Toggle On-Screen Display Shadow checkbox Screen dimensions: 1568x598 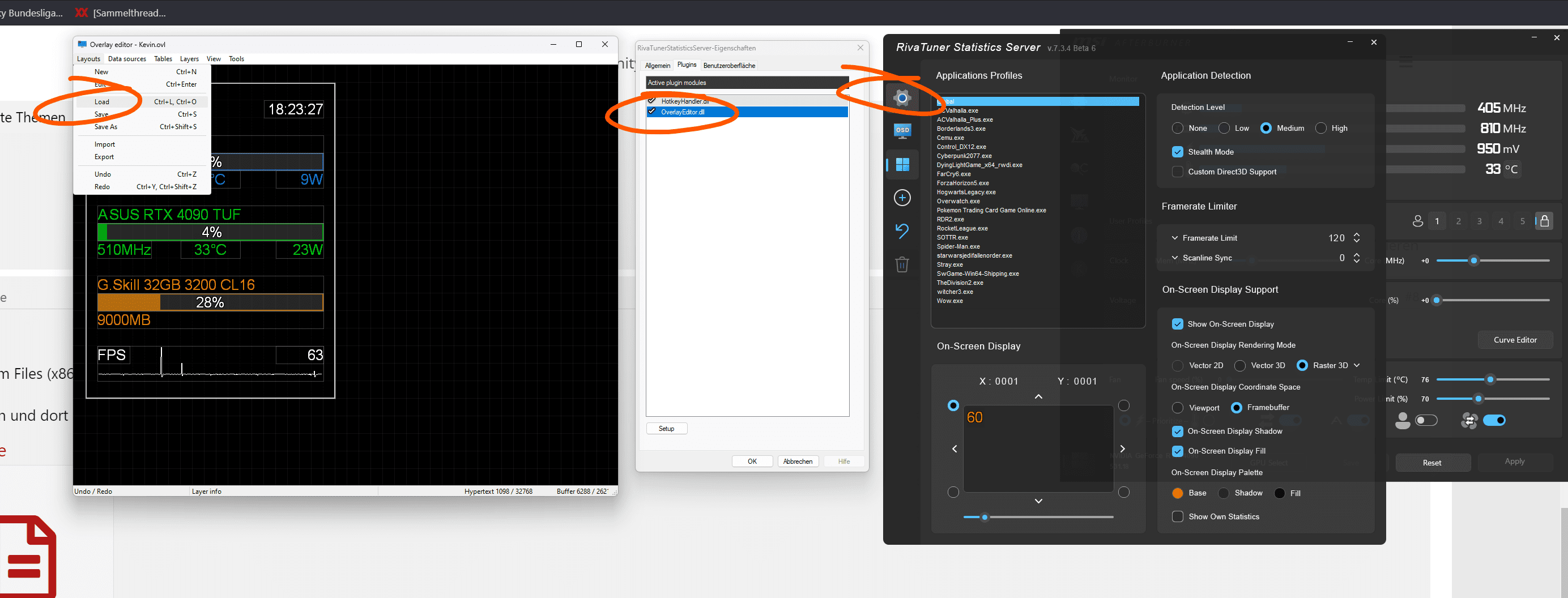1177,432
